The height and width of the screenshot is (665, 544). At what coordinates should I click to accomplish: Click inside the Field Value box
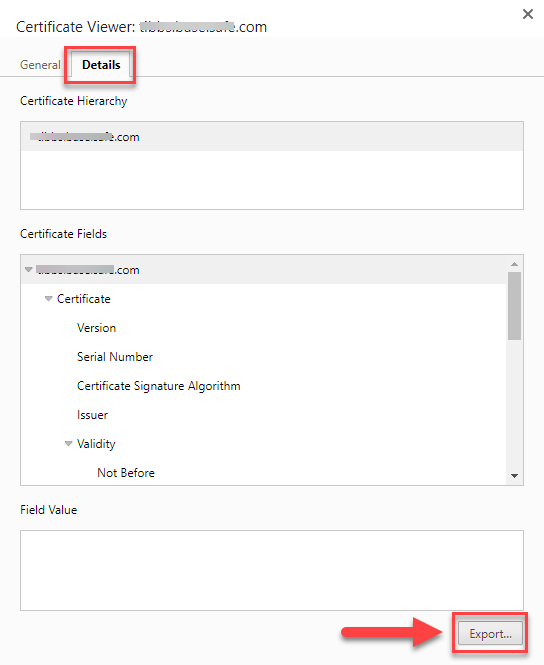coord(272,570)
